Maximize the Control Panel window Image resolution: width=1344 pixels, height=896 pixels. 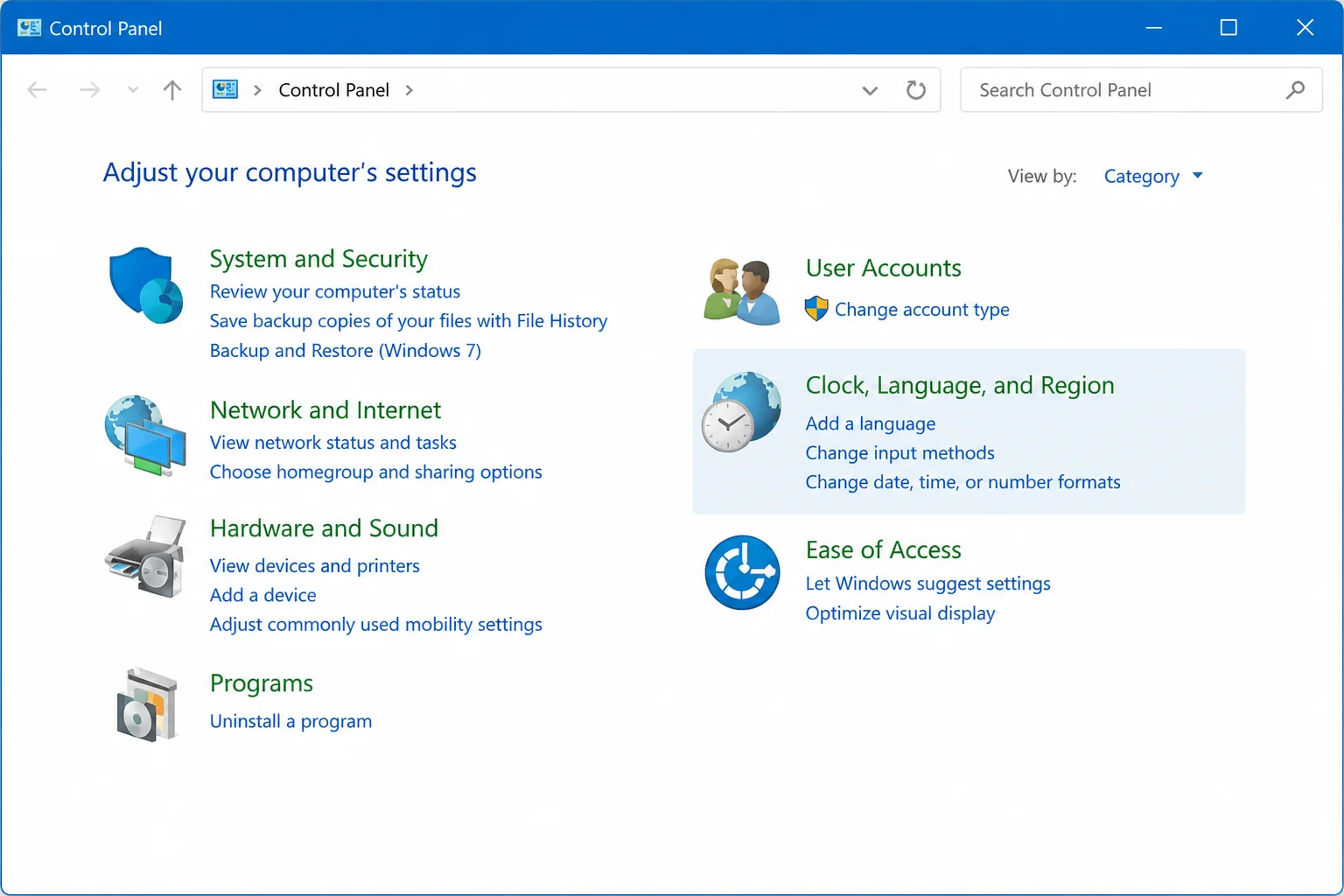point(1228,28)
